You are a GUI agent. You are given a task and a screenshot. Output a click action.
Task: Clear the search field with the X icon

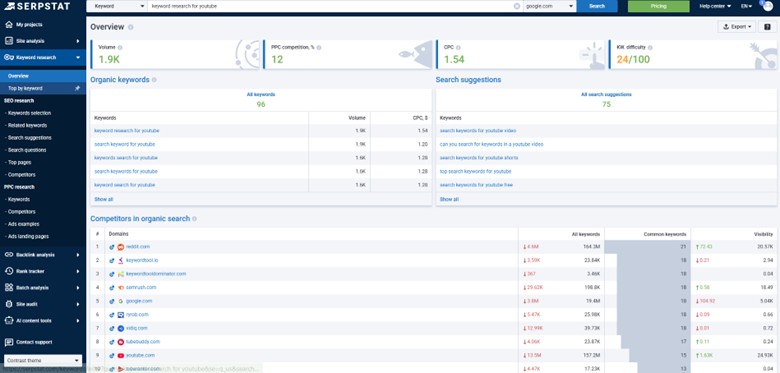517,6
